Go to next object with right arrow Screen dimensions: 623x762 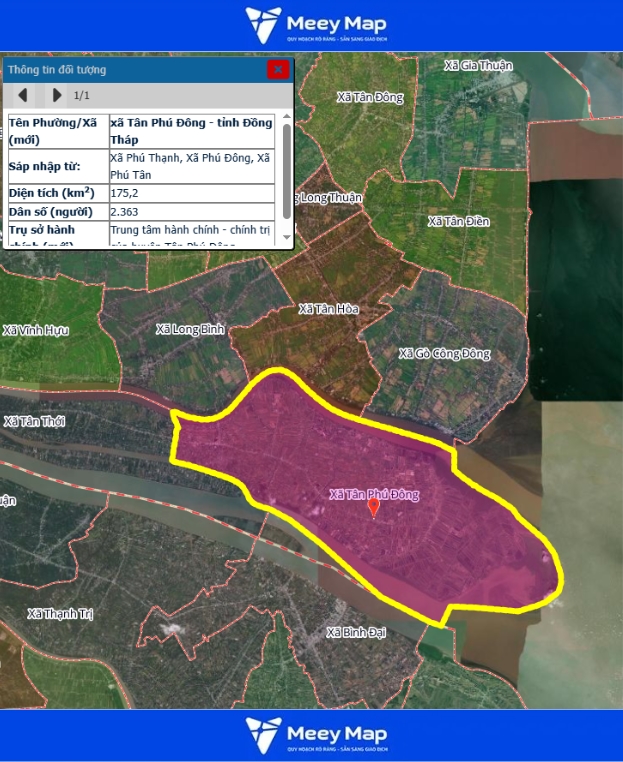[57, 95]
